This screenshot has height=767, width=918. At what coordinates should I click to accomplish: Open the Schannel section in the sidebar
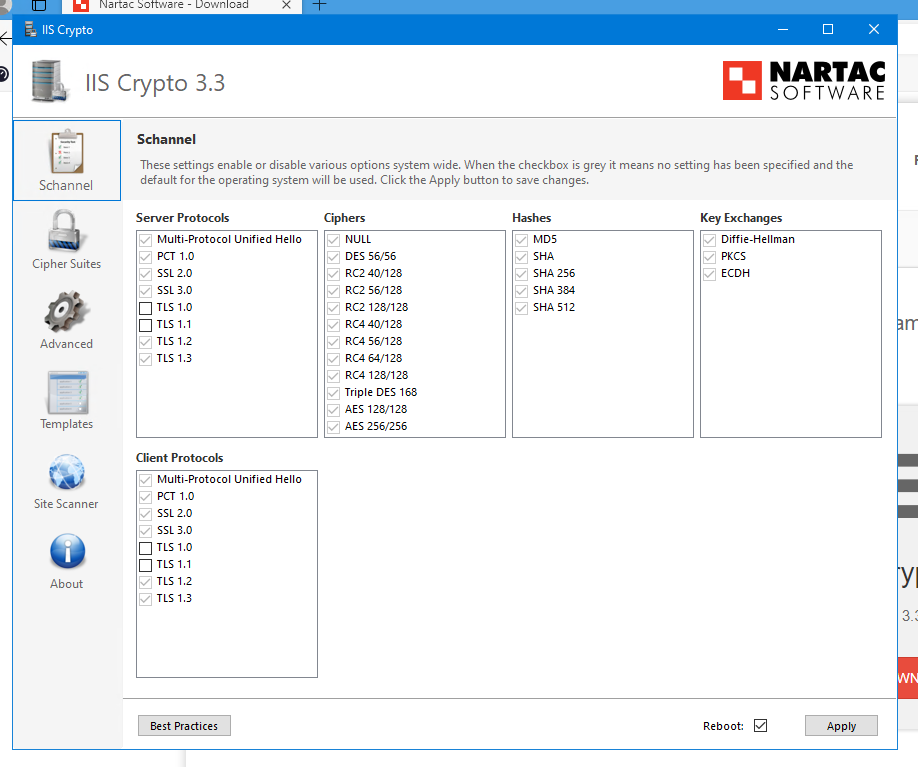(x=67, y=160)
